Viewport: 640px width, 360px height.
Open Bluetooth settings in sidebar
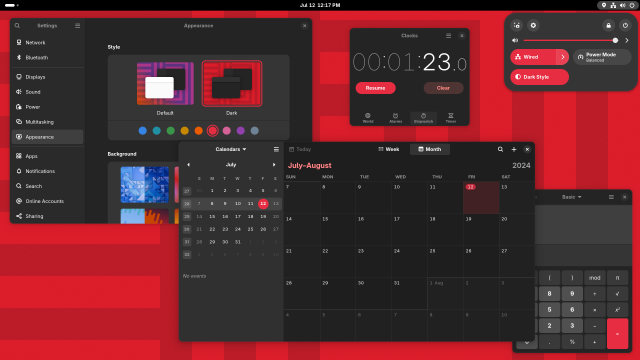click(47, 58)
